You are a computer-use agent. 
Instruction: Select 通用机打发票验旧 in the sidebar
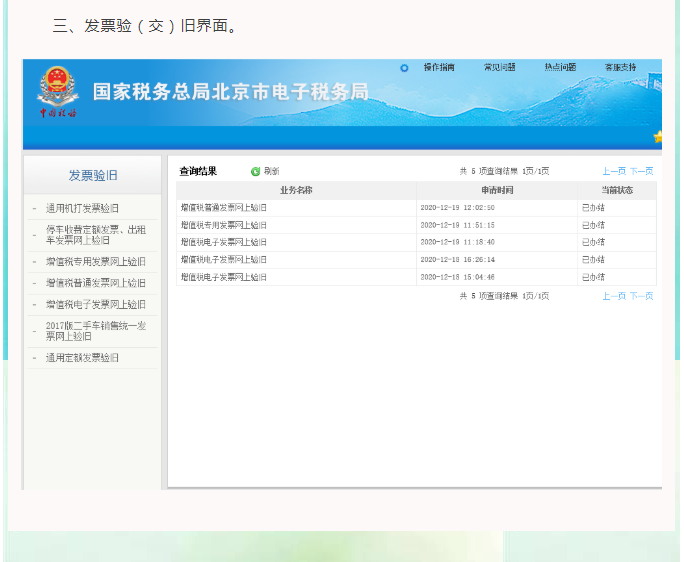[x=82, y=209]
